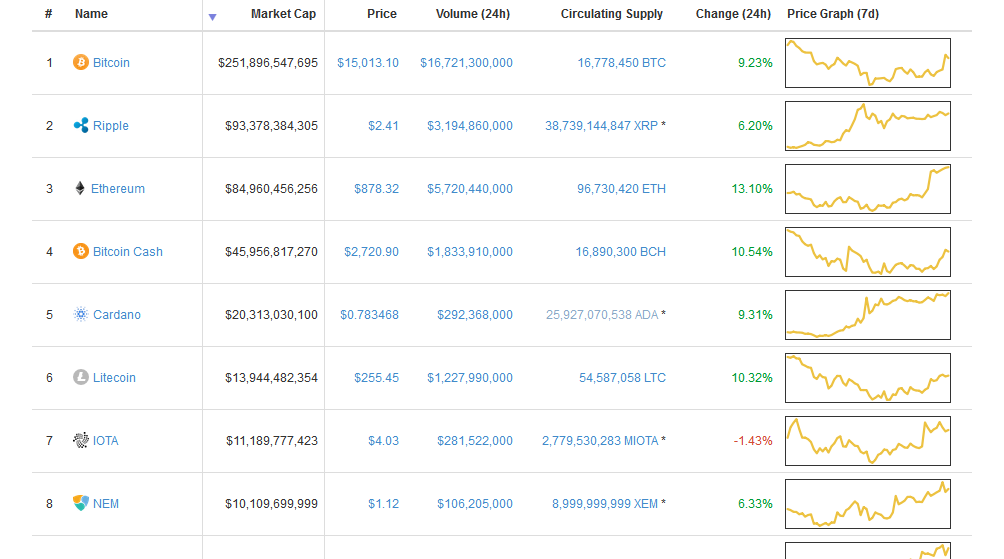Click the Bitcoin coin logo icon

click(81, 62)
